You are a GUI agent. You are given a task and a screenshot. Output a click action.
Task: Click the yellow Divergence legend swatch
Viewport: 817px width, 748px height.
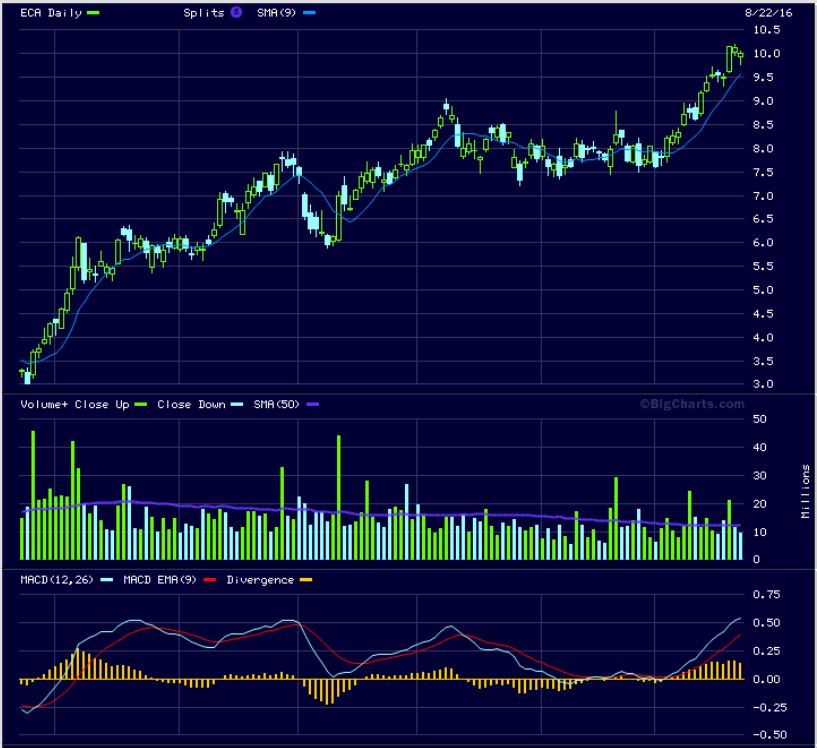306,580
